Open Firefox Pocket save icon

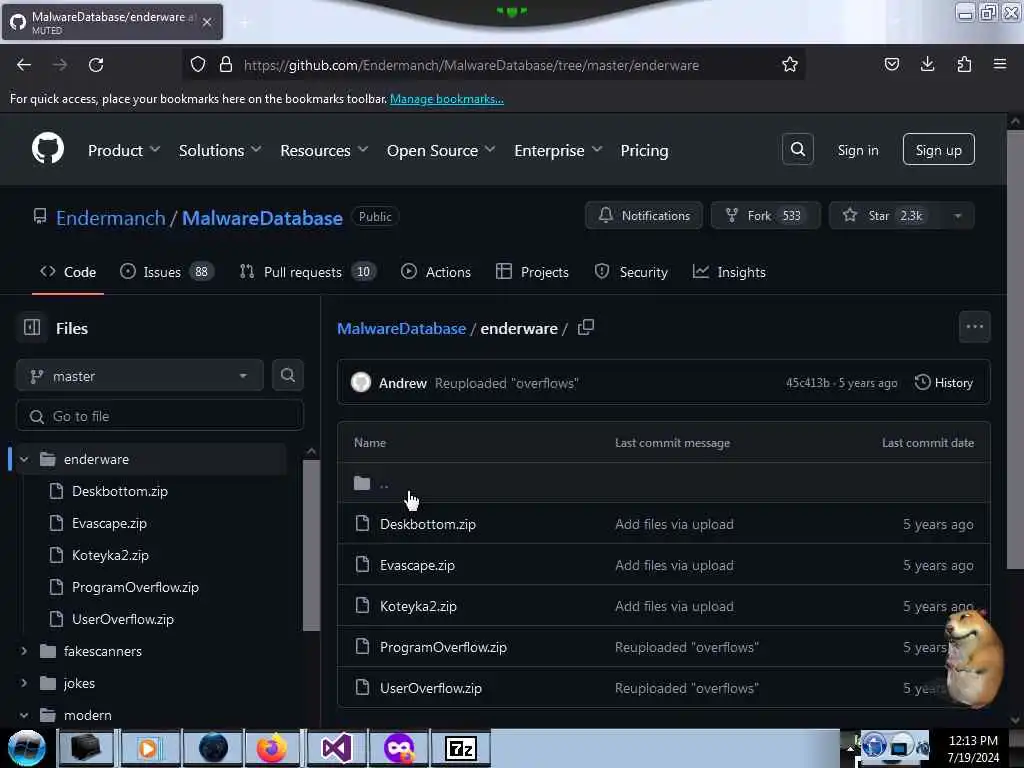click(x=891, y=64)
